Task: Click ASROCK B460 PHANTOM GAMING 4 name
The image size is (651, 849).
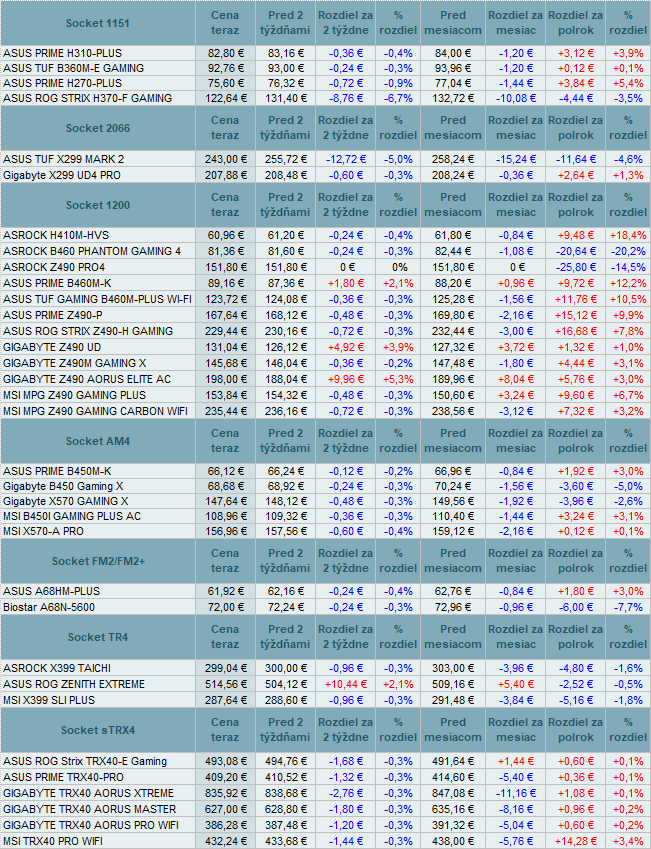Action: 92,251
